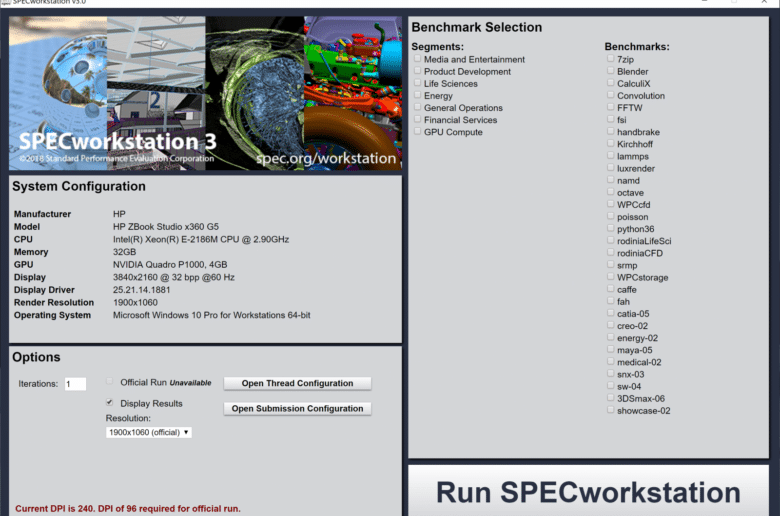Select the energy-02 benchmark
The width and height of the screenshot is (780, 516).
[x=610, y=337]
